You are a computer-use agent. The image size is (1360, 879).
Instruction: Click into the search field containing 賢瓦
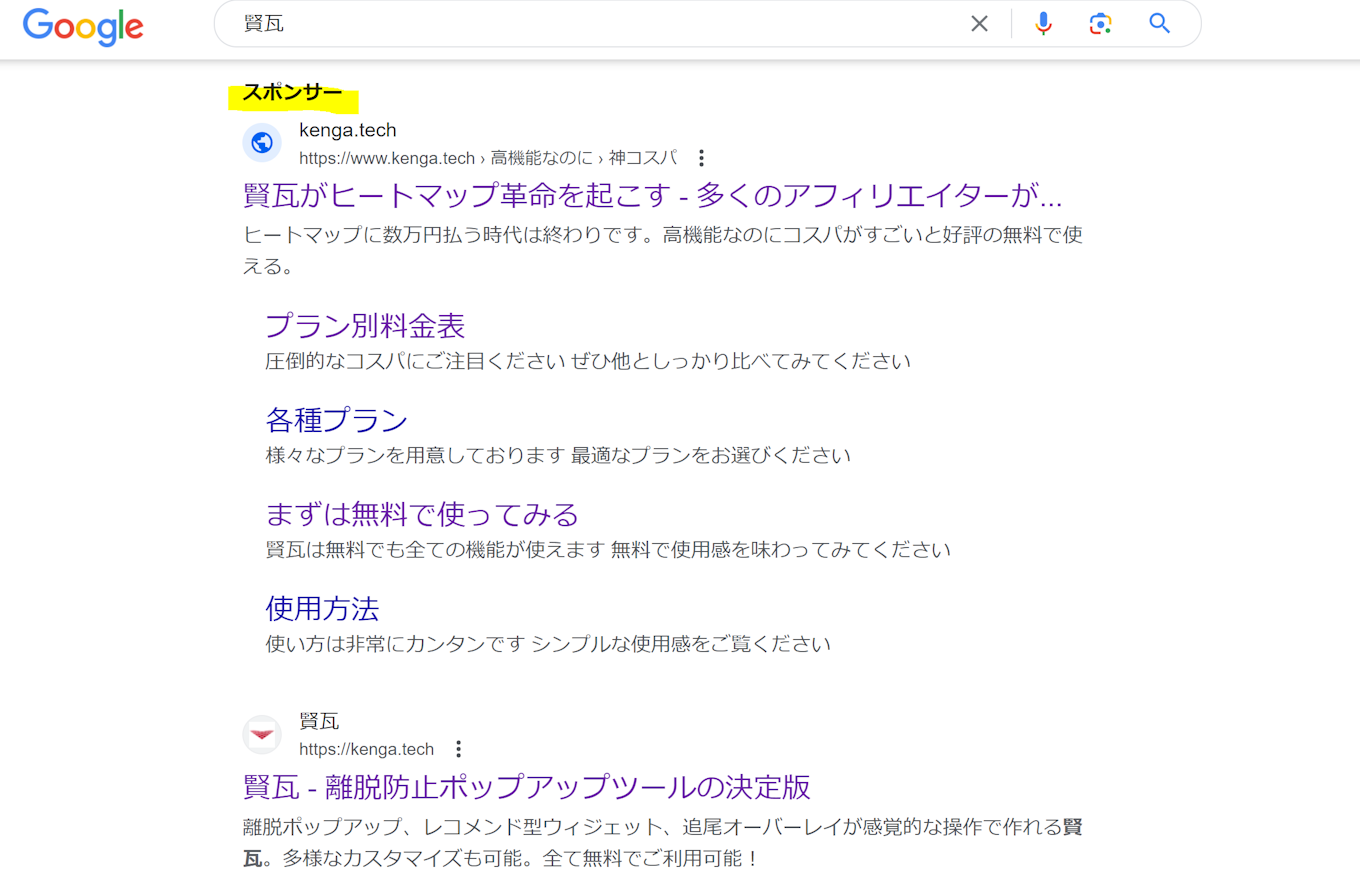(600, 24)
